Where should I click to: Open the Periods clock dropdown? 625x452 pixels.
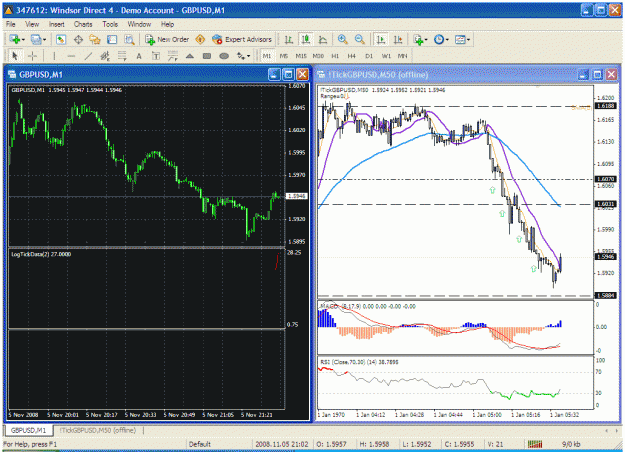click(441, 39)
